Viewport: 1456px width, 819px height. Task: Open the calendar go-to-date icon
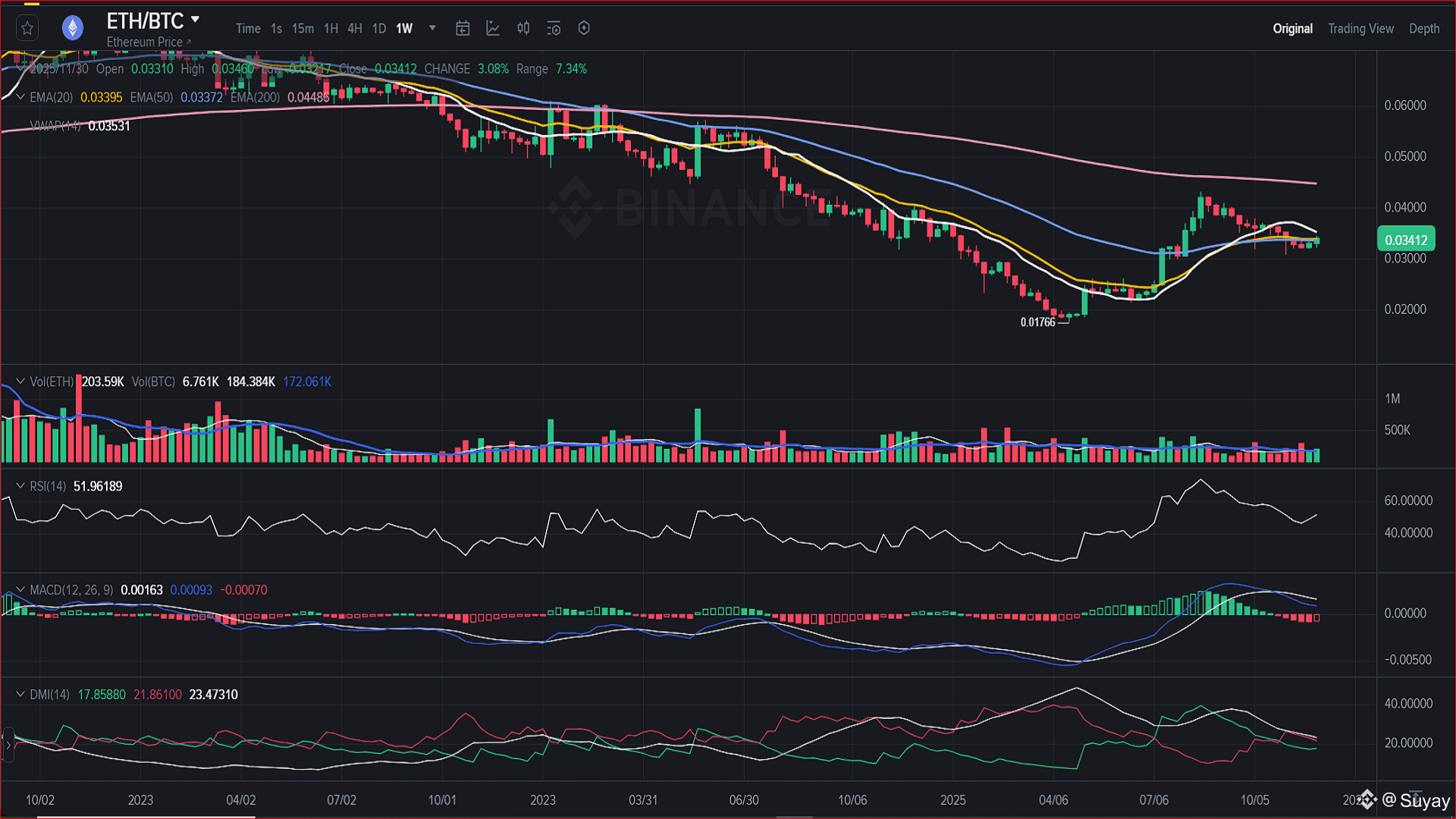click(x=463, y=29)
